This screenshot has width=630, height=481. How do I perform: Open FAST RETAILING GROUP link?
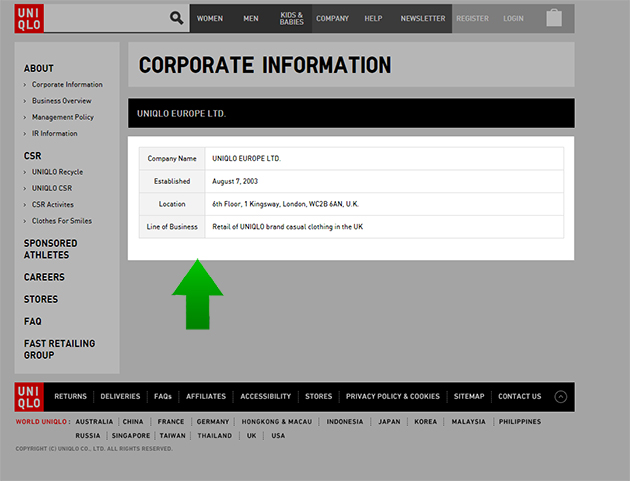tap(59, 350)
